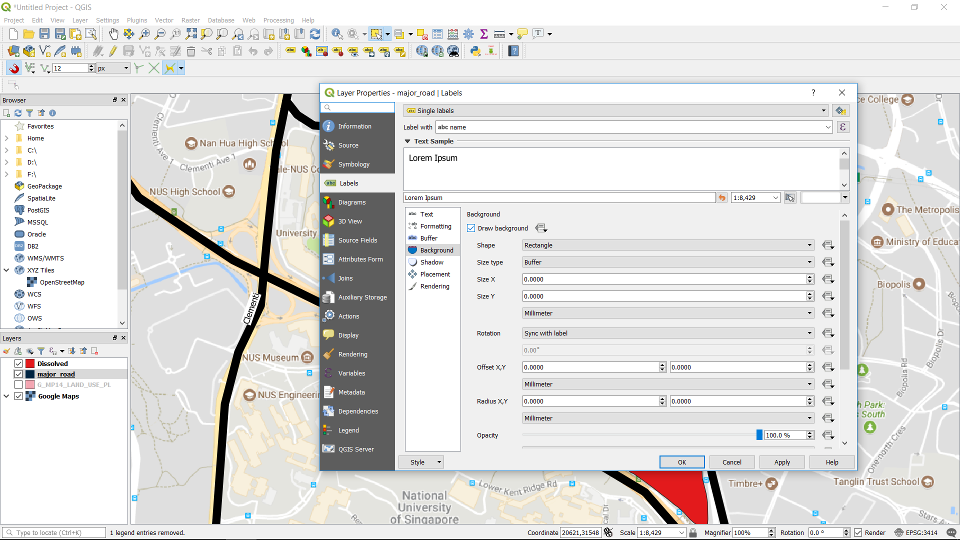Select the Diagrams section icon
This screenshot has width=960, height=540.
point(329,202)
